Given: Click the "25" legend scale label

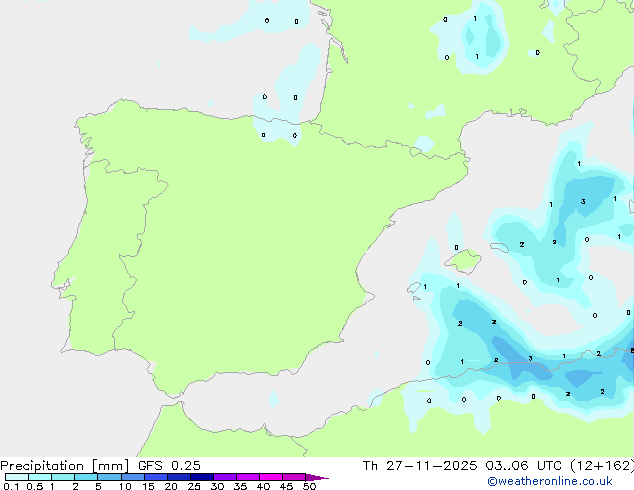Looking at the screenshot, I should click(x=194, y=486).
